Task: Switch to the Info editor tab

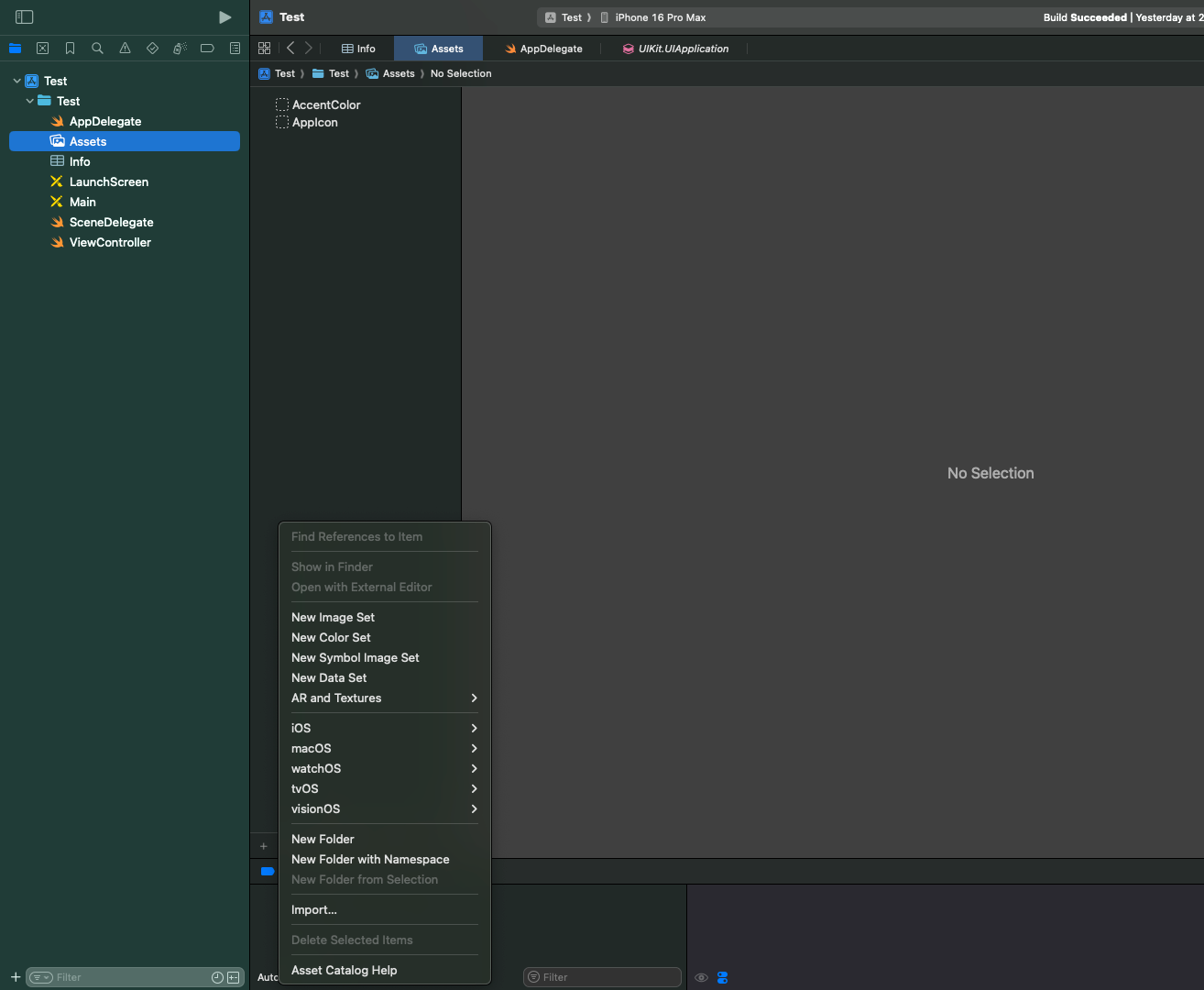Action: tap(358, 49)
